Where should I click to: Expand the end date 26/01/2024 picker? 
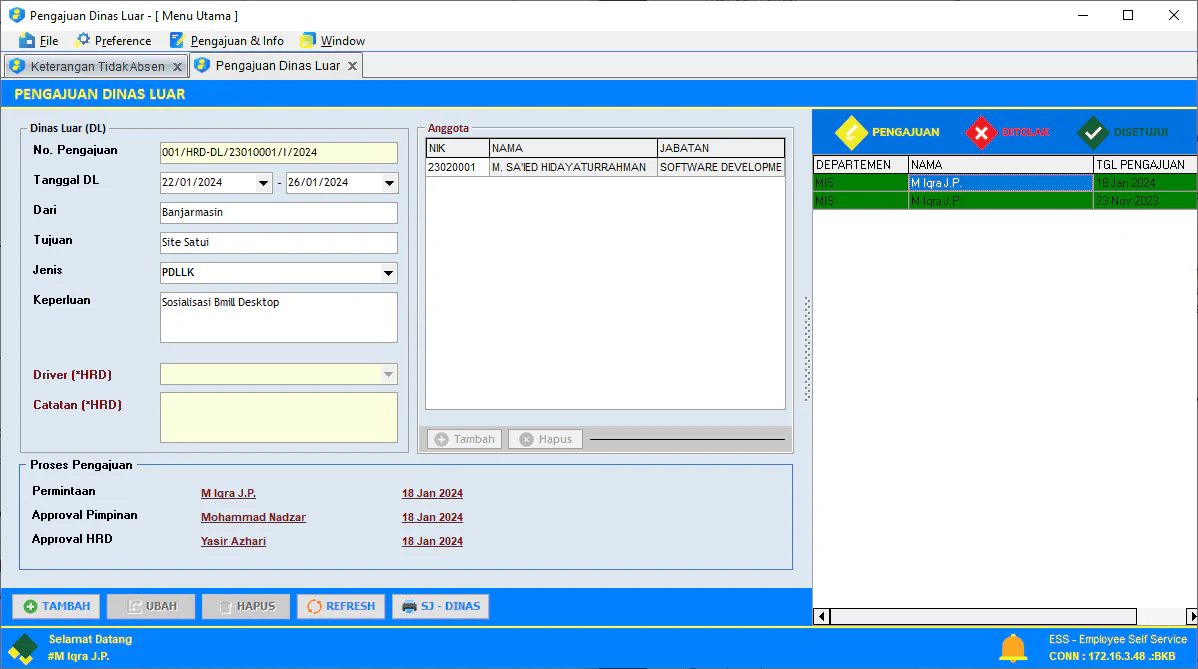click(x=389, y=183)
